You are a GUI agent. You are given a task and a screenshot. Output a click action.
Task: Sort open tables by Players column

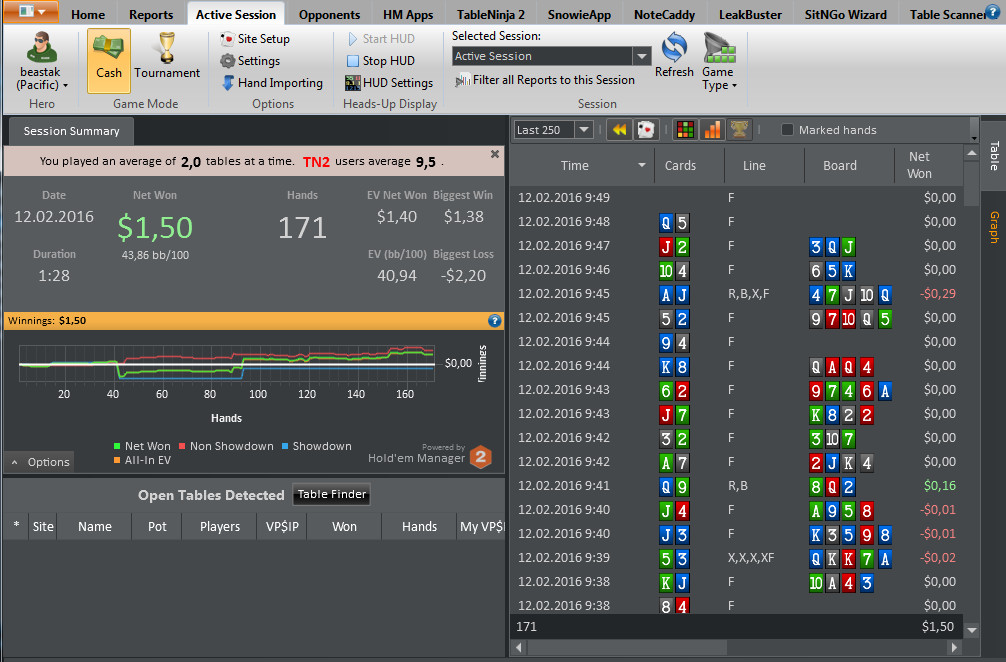coord(220,527)
